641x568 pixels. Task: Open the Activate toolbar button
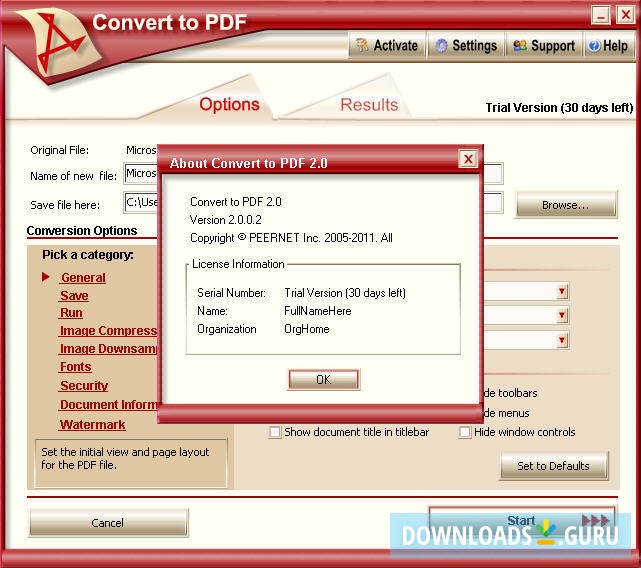point(387,45)
